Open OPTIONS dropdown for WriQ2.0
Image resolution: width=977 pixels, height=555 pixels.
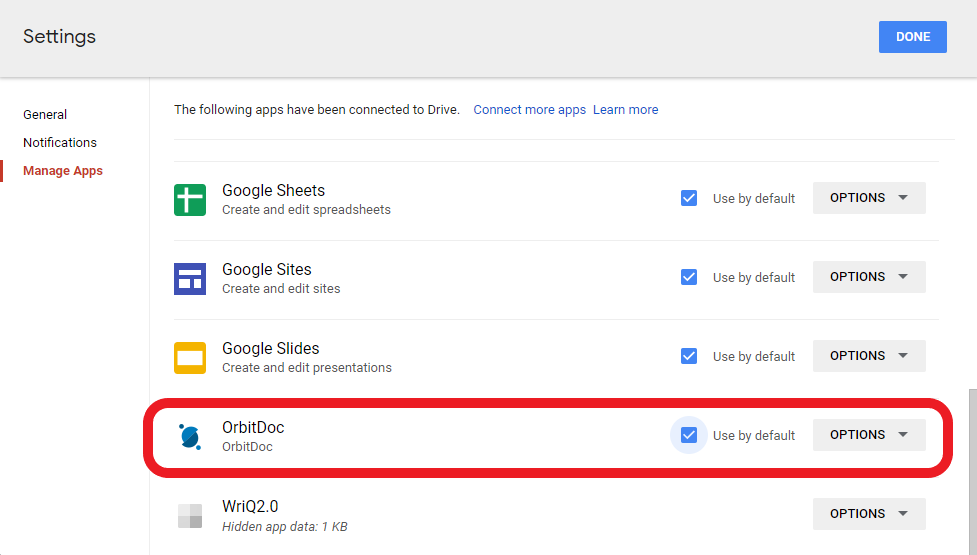869,514
